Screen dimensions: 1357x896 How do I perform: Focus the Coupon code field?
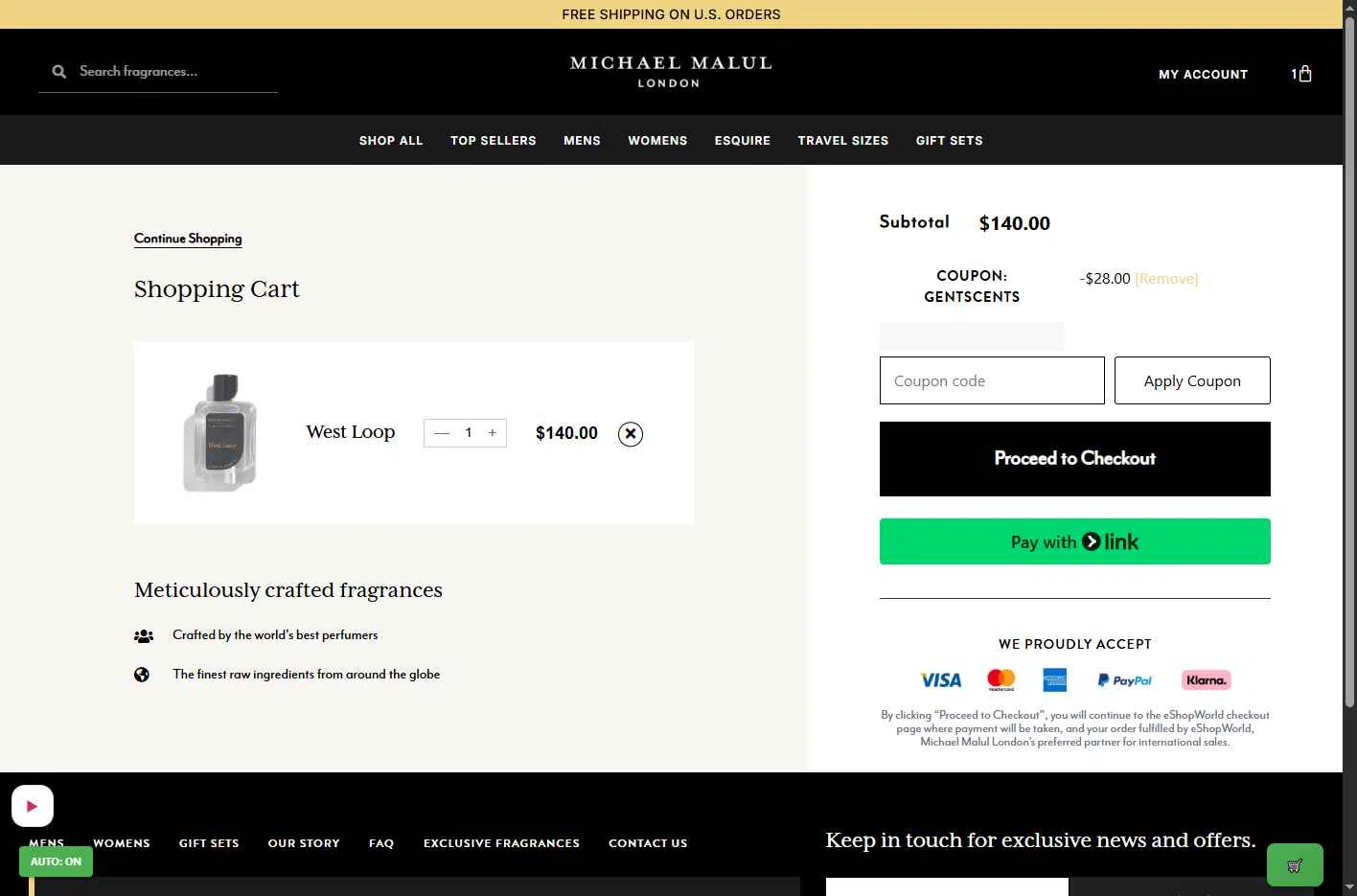tap(992, 380)
